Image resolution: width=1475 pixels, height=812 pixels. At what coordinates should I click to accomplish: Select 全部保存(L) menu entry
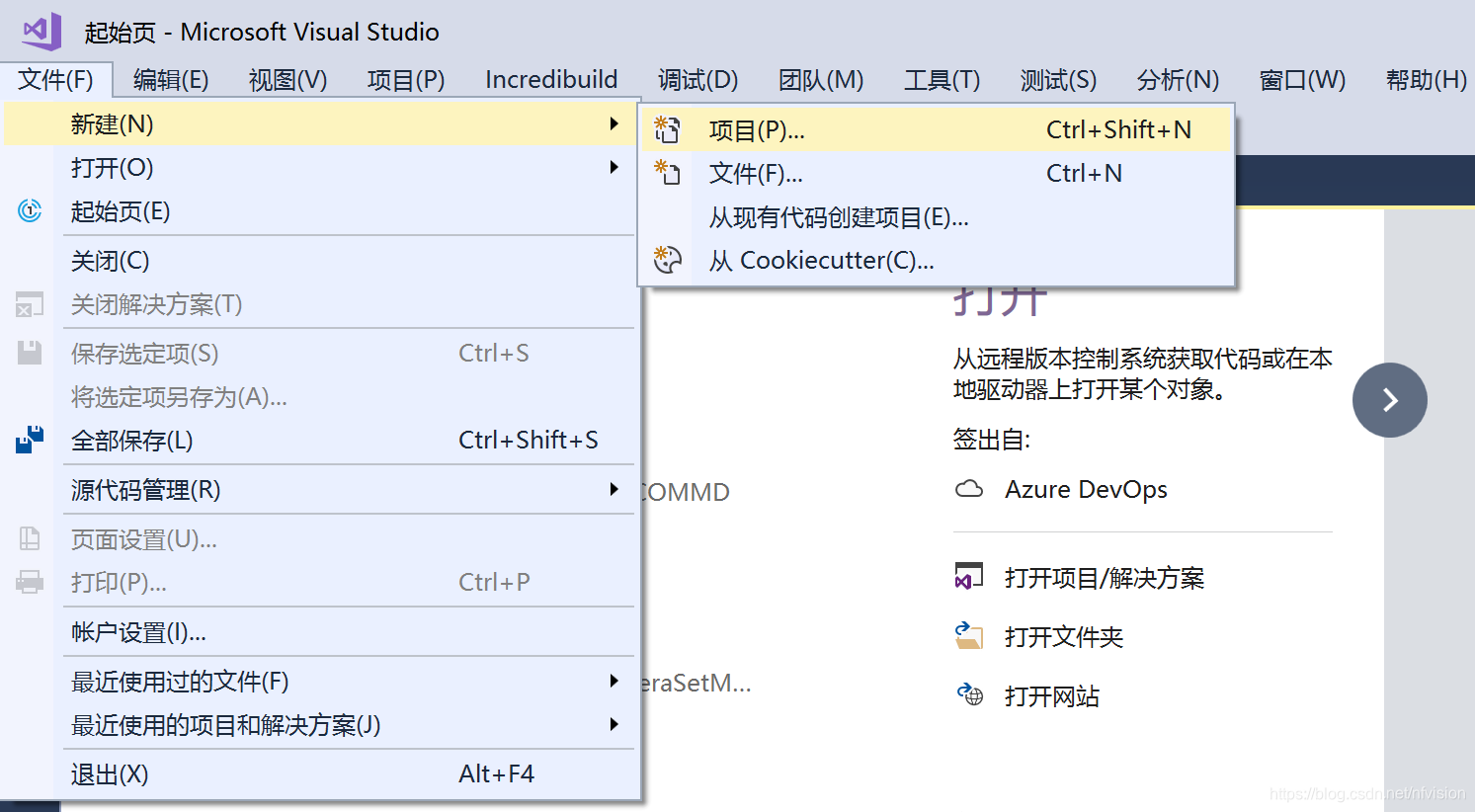[x=320, y=440]
